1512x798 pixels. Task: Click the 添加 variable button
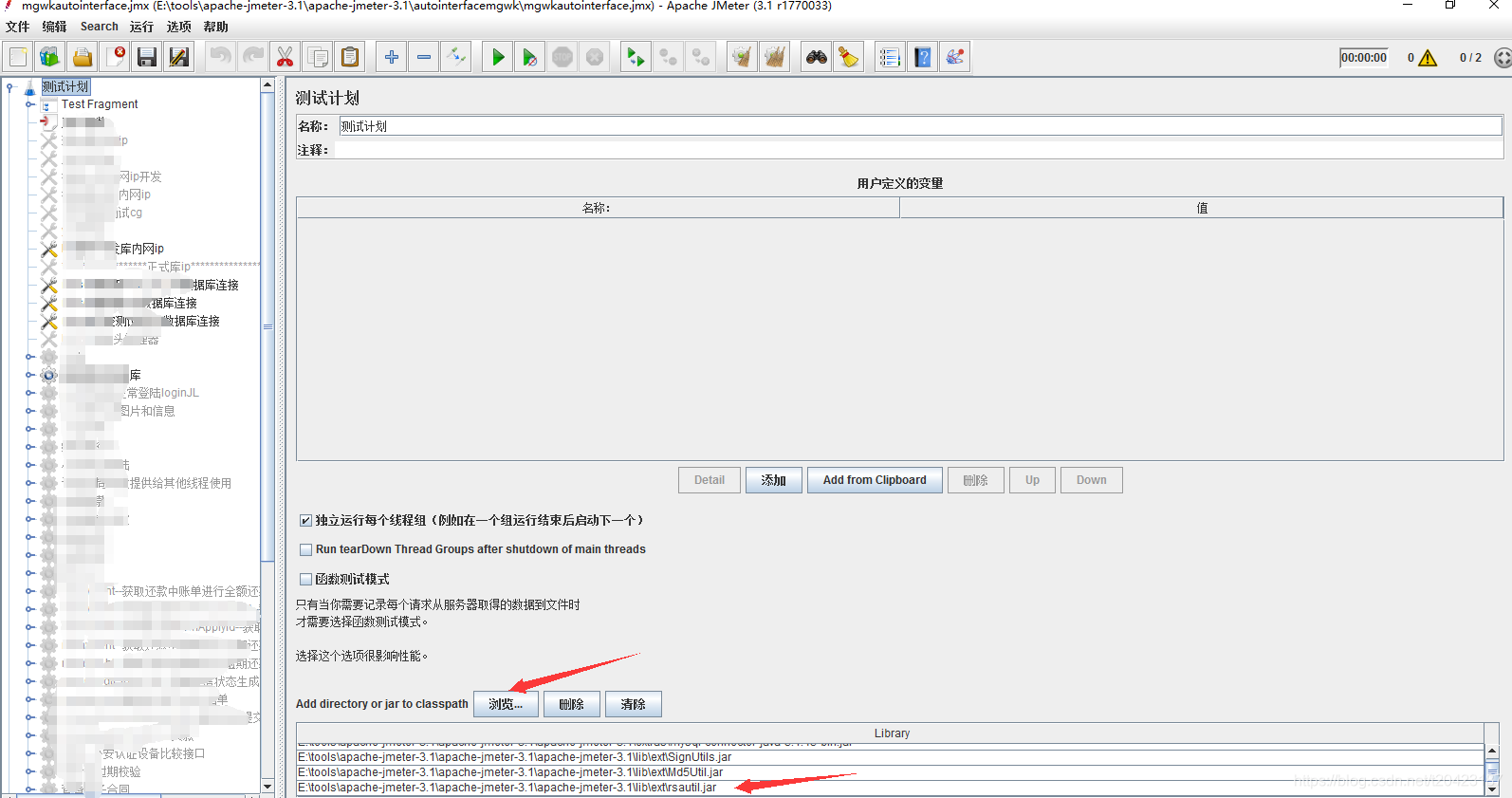[773, 480]
